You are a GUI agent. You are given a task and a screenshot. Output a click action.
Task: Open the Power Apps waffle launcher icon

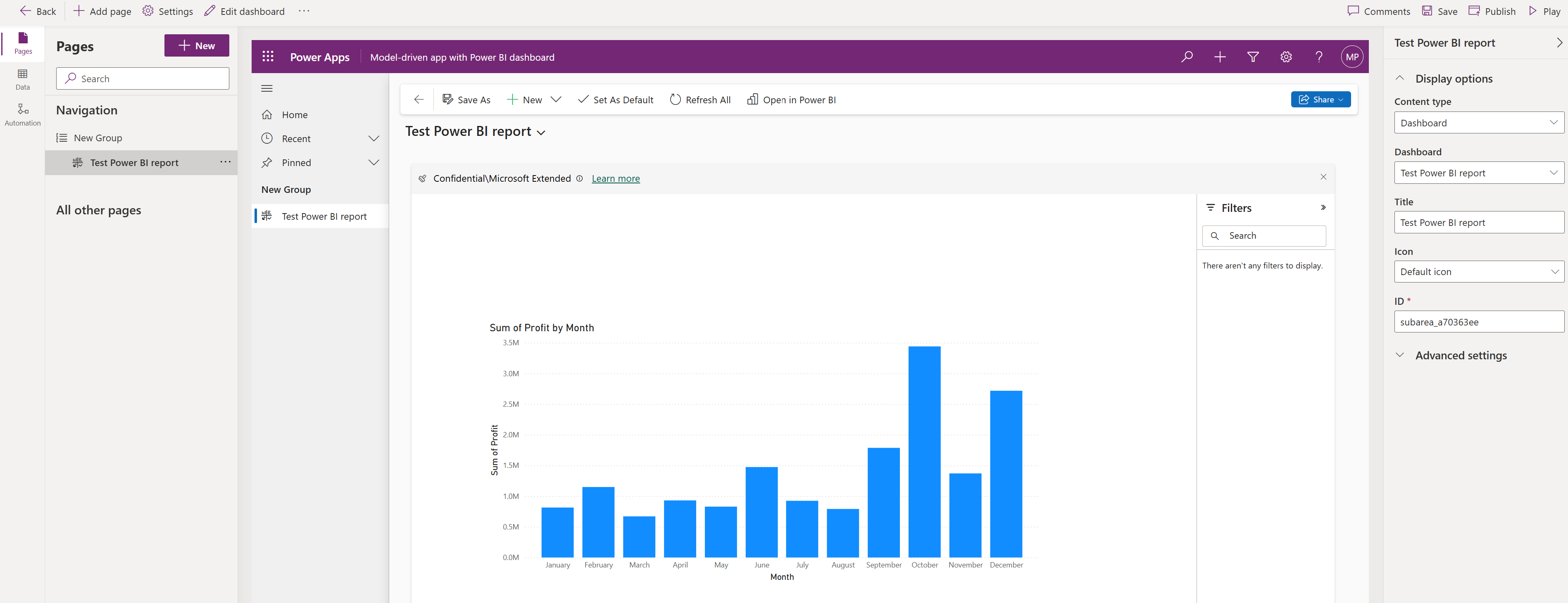[x=268, y=57]
